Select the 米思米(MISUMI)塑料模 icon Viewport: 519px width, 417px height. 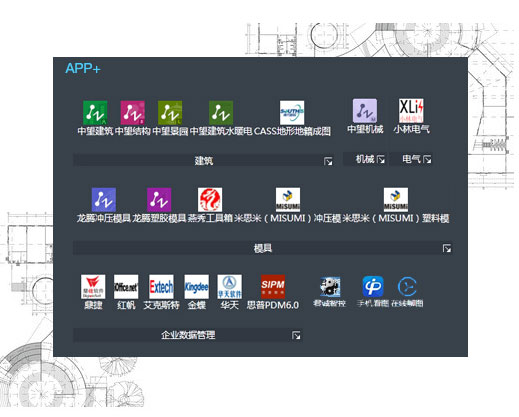pos(396,200)
